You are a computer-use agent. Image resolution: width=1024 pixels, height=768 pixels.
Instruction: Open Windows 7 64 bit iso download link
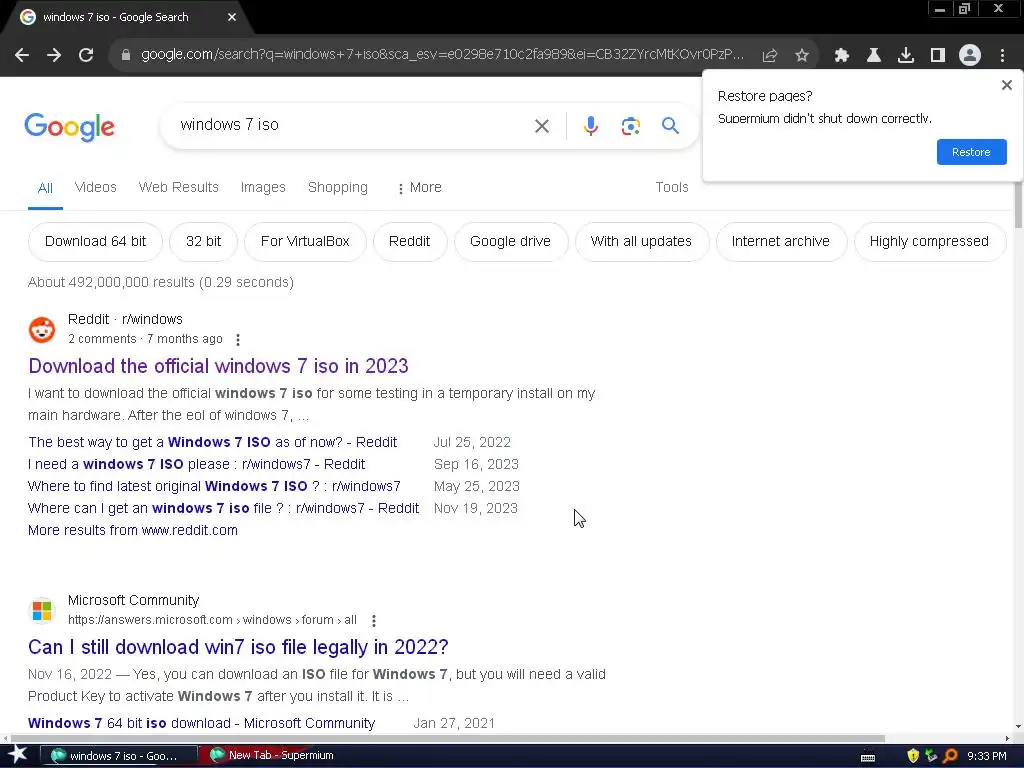(201, 723)
